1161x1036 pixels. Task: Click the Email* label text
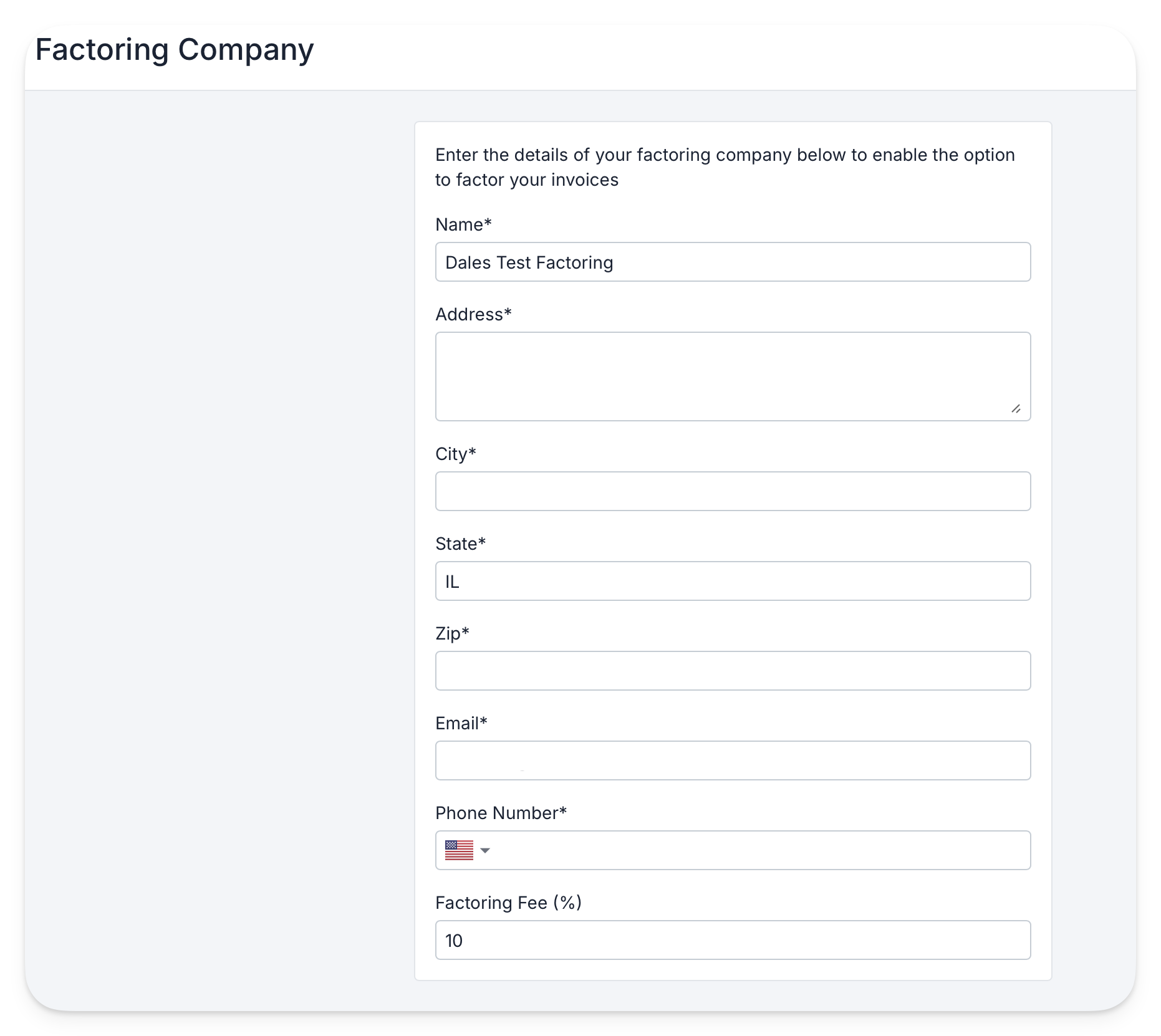point(461,723)
